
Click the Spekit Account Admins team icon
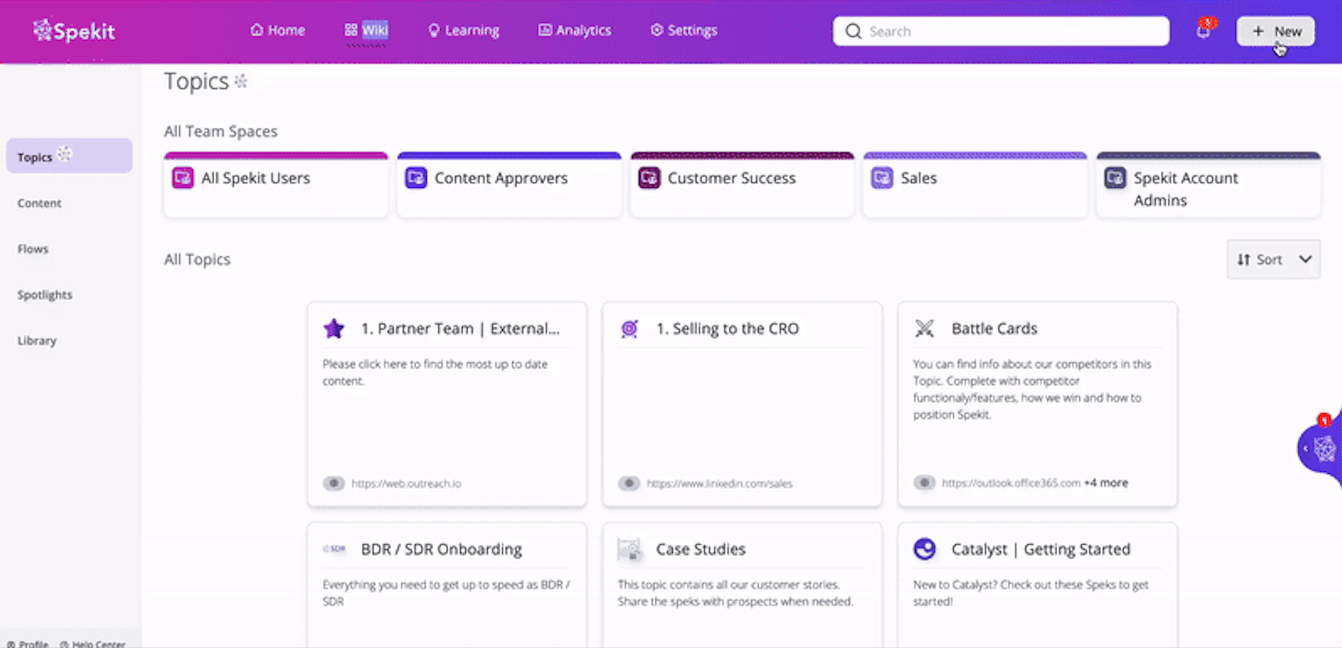pyautogui.click(x=1115, y=178)
